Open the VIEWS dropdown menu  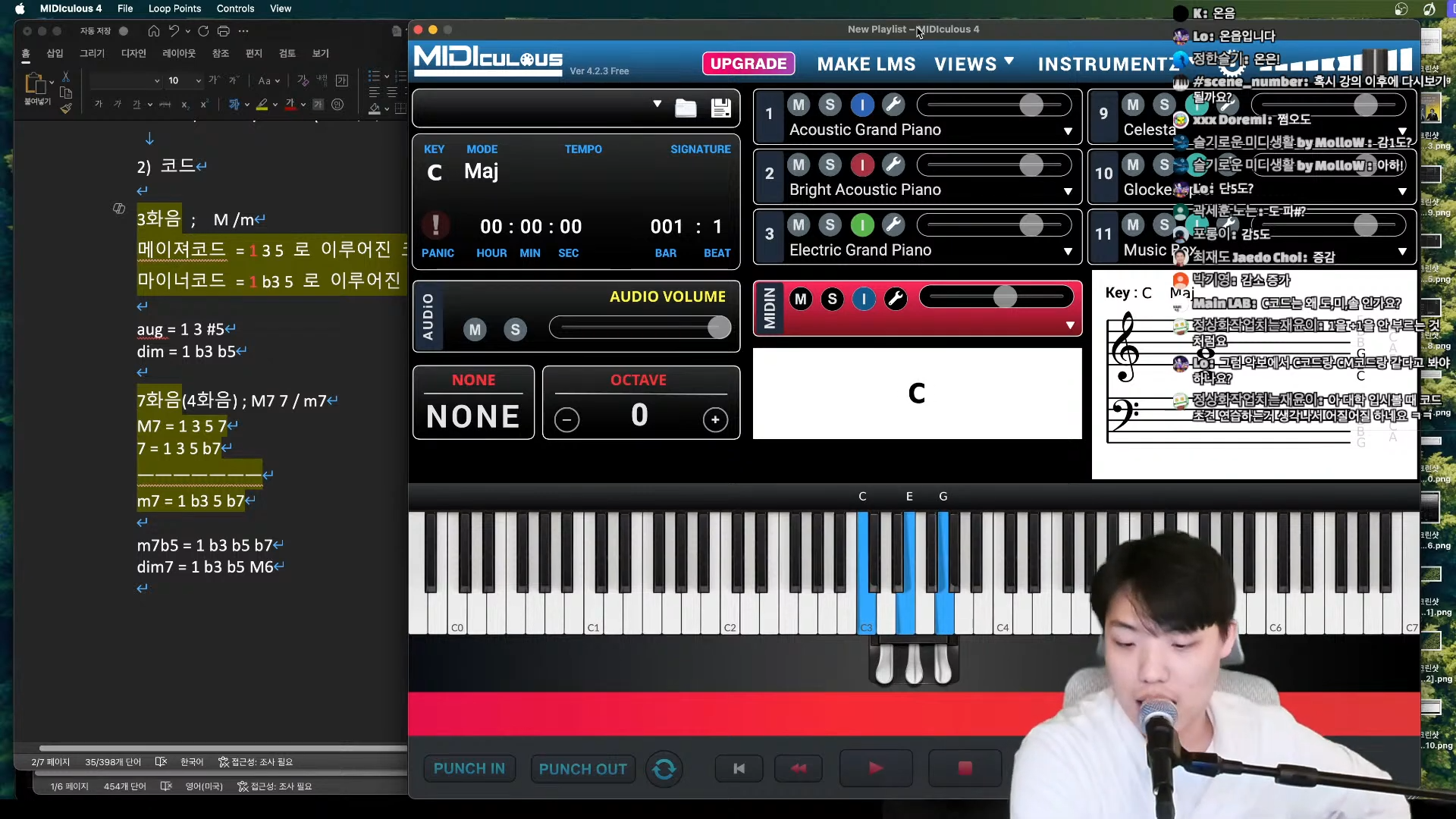point(974,64)
